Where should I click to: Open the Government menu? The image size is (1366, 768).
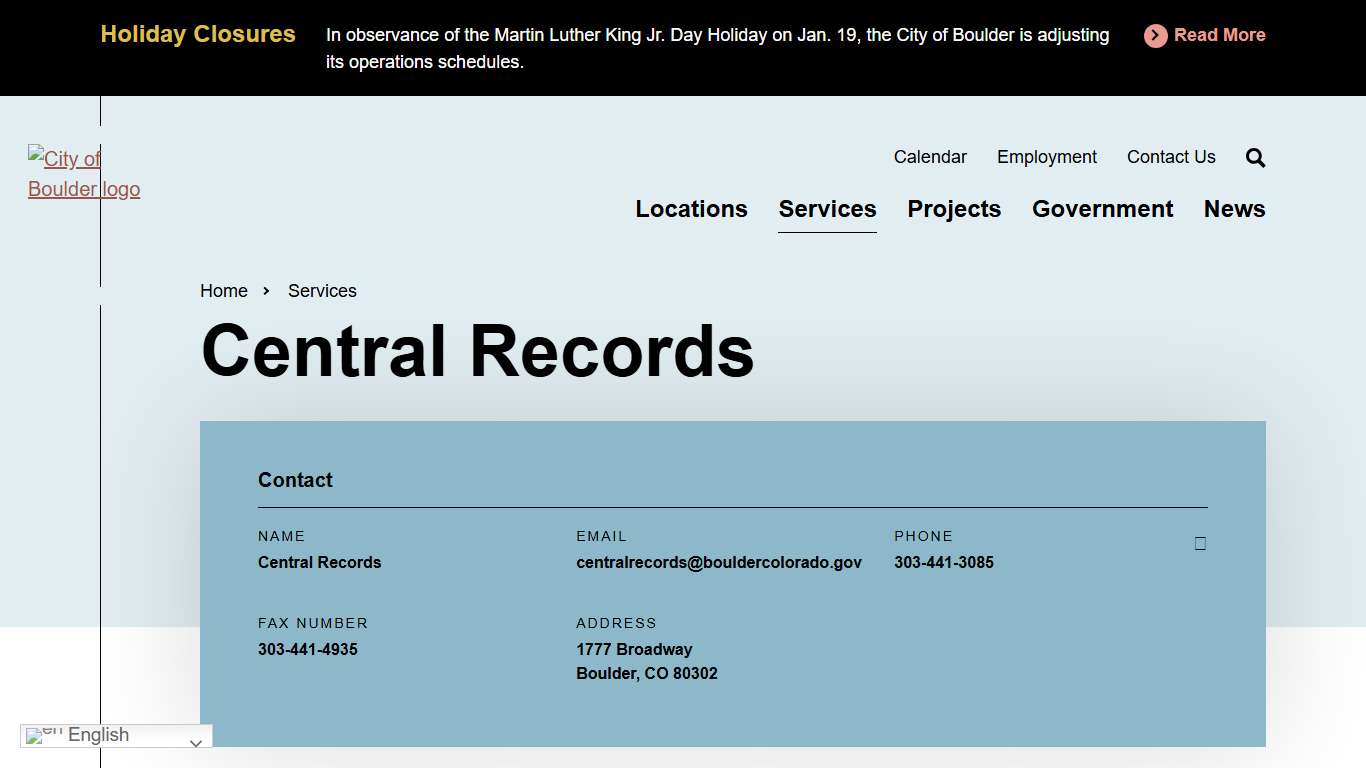pos(1102,209)
